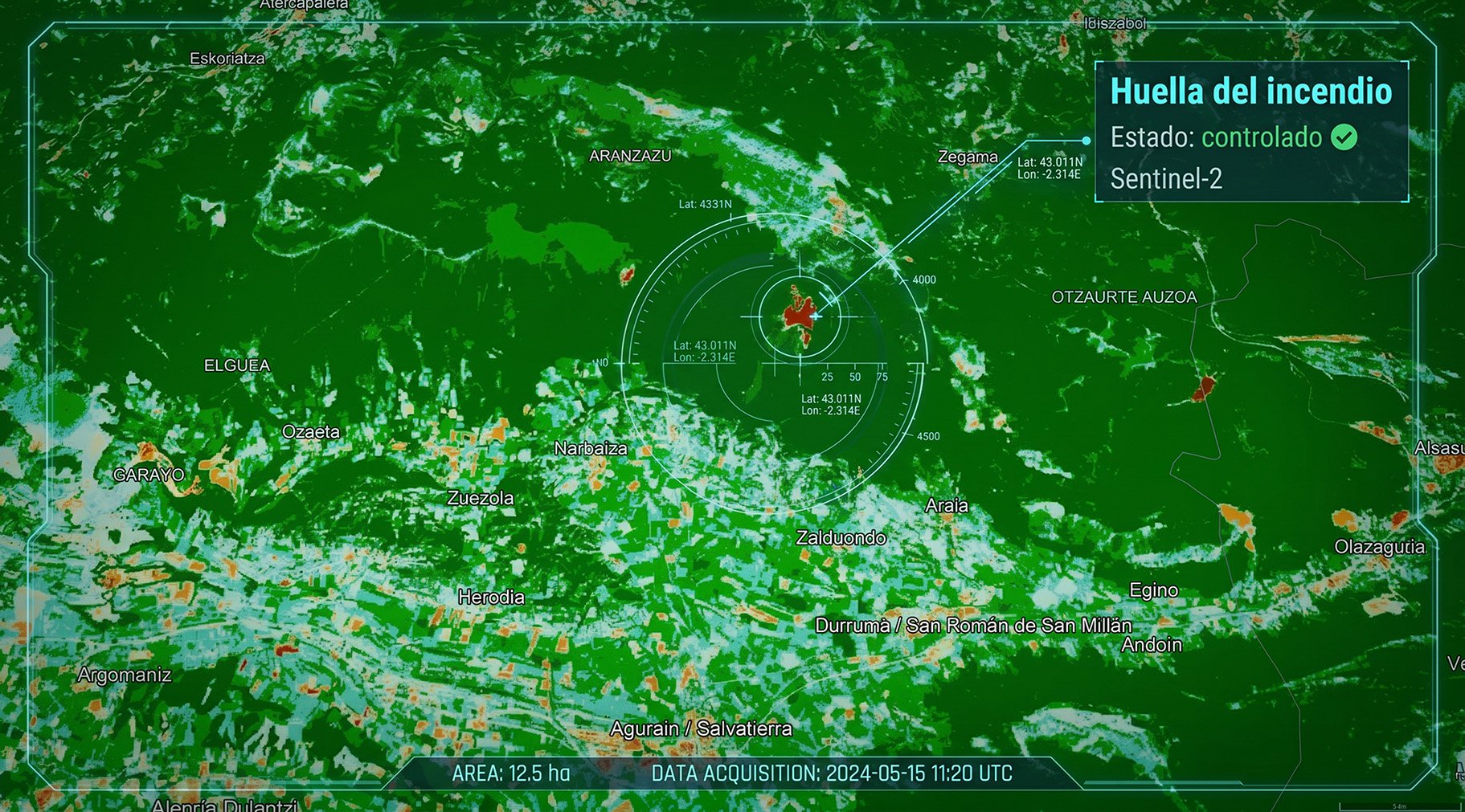1465x812 pixels.
Task: Select the Andoin label
Action: pyautogui.click(x=1152, y=645)
